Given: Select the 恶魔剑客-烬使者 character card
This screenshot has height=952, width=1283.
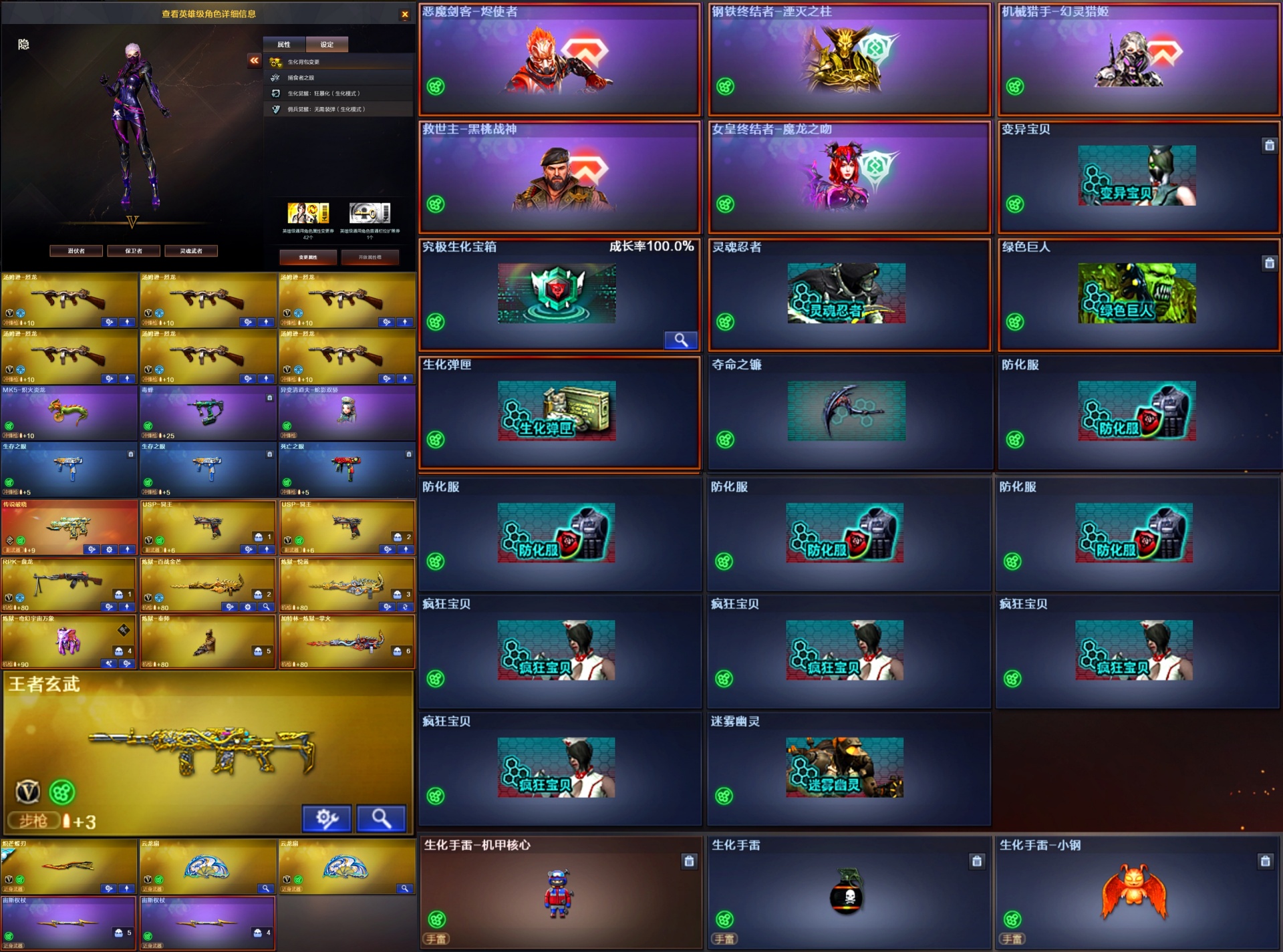Looking at the screenshot, I should [559, 59].
